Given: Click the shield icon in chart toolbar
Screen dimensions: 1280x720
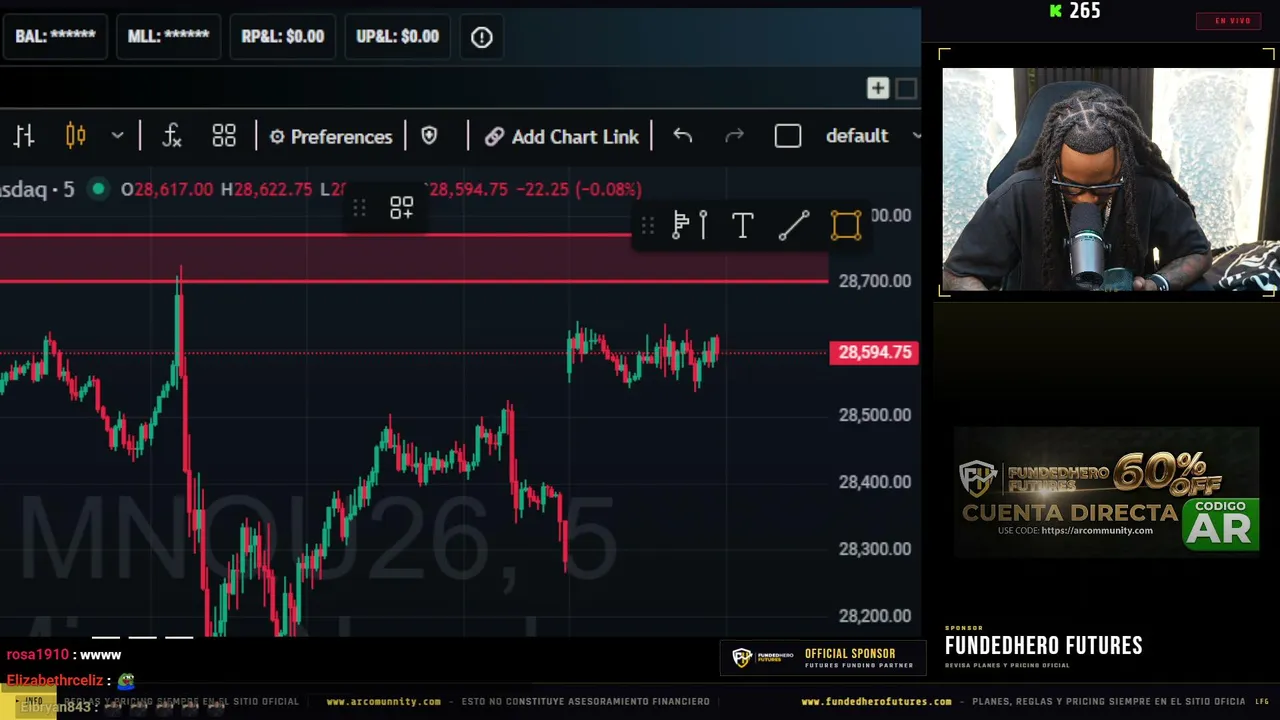Looking at the screenshot, I should pyautogui.click(x=429, y=136).
